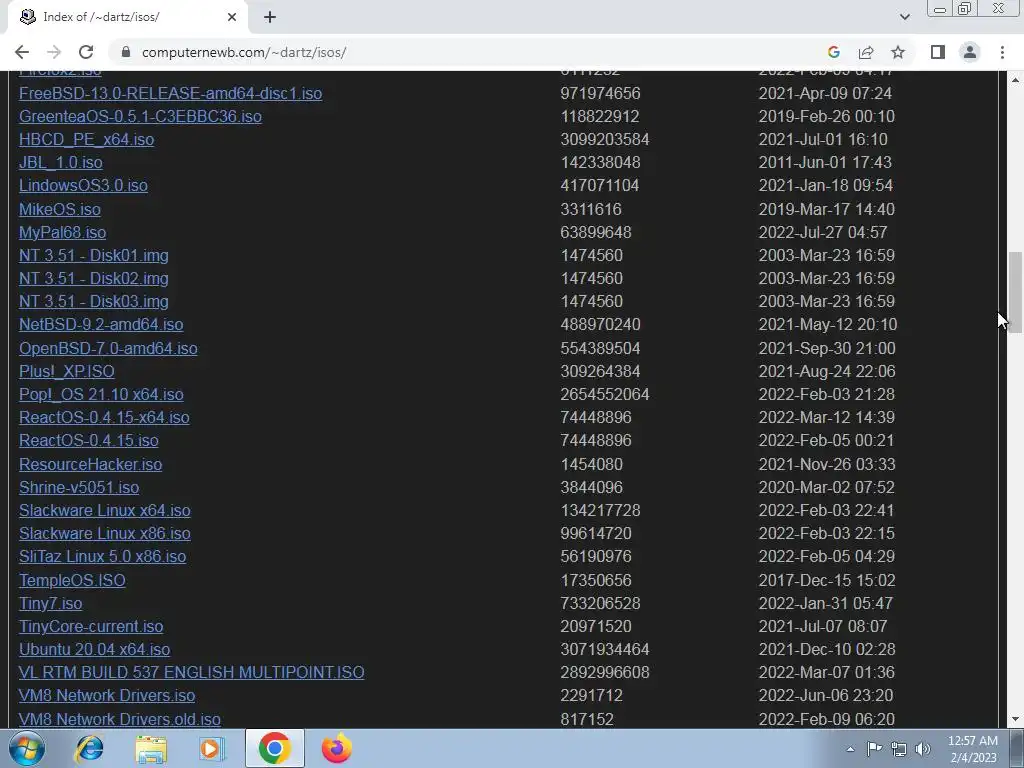Image resolution: width=1024 pixels, height=768 pixels.
Task: Download Slackware Linux x86.iso
Action: pyautogui.click(x=104, y=533)
